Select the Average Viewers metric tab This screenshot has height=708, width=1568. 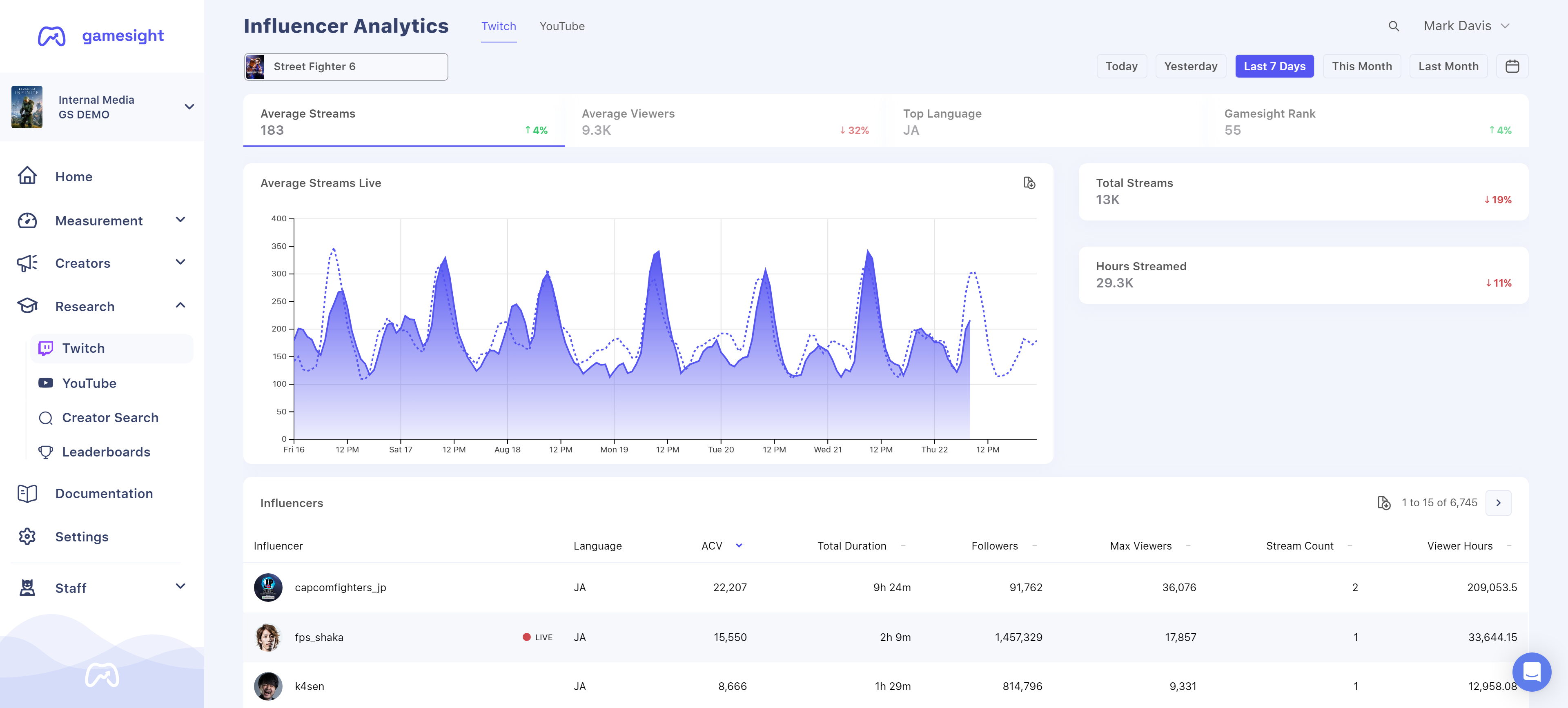(x=725, y=121)
